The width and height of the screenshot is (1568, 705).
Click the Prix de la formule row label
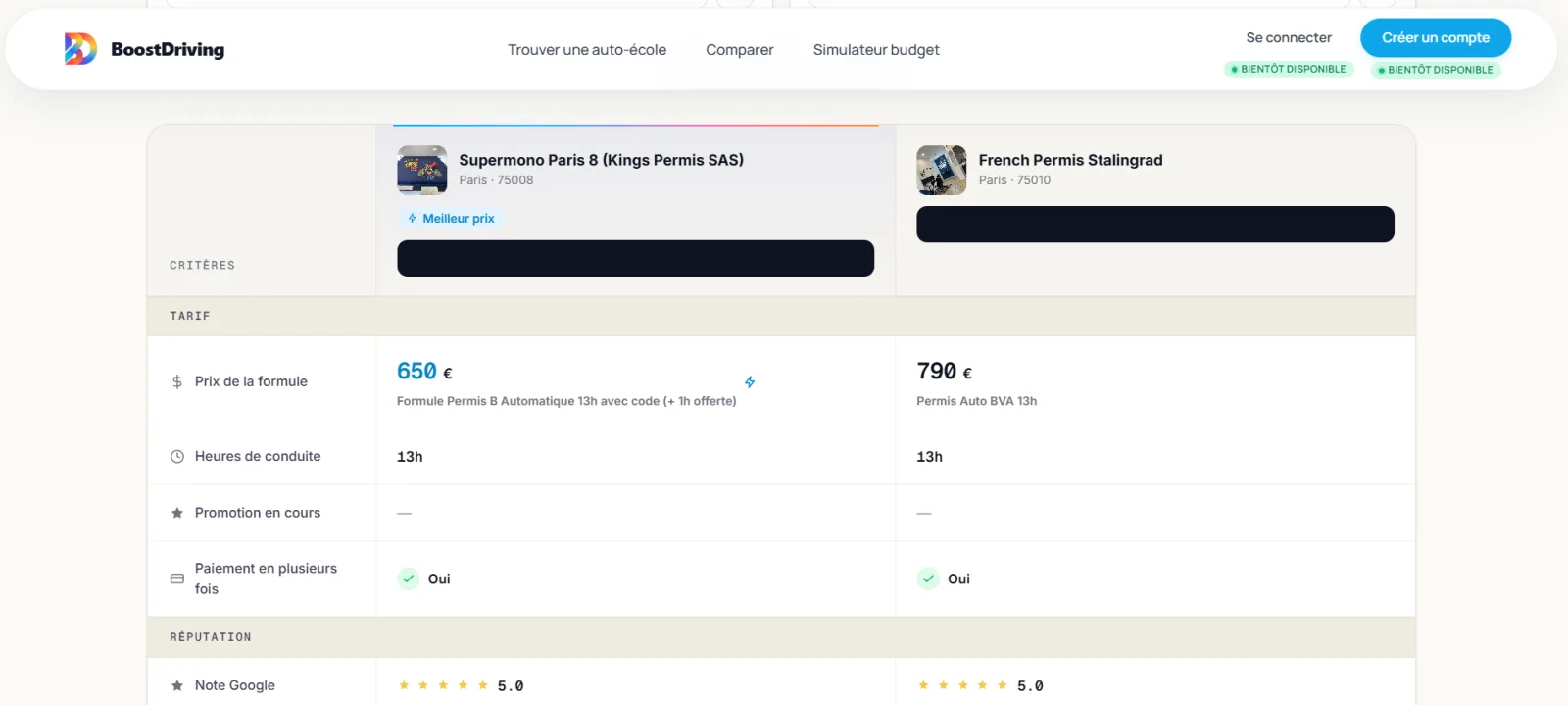click(251, 381)
